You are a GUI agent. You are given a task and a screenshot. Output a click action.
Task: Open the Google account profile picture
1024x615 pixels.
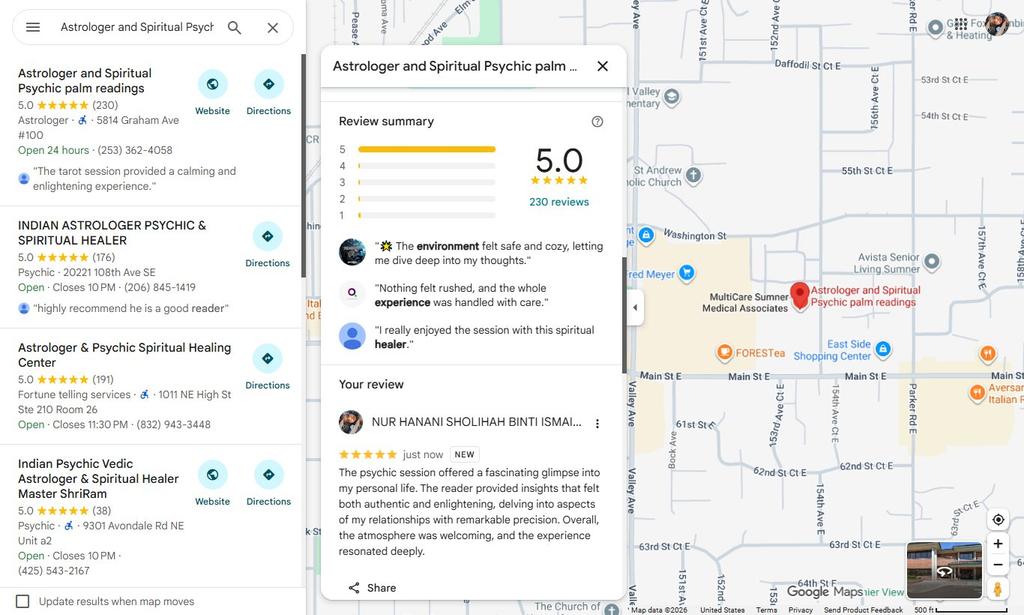(997, 24)
